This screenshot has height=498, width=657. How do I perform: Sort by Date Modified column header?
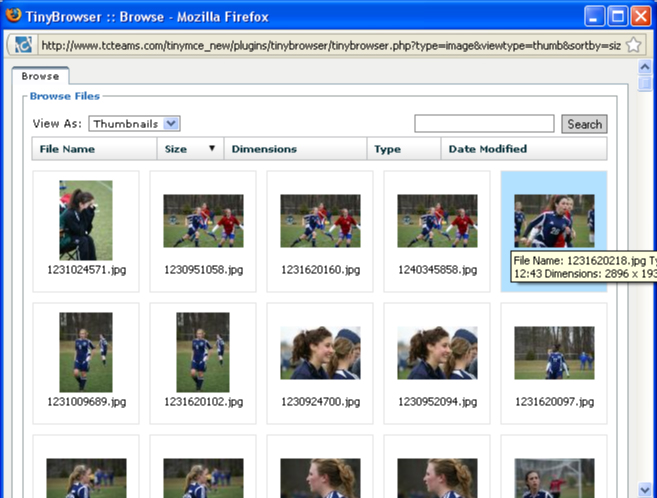[524, 149]
